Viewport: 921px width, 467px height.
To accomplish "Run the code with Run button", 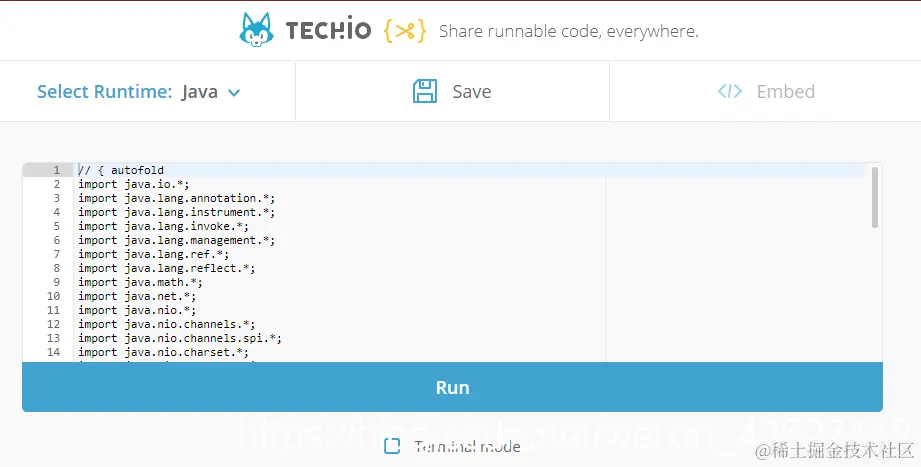I will [x=452, y=387].
